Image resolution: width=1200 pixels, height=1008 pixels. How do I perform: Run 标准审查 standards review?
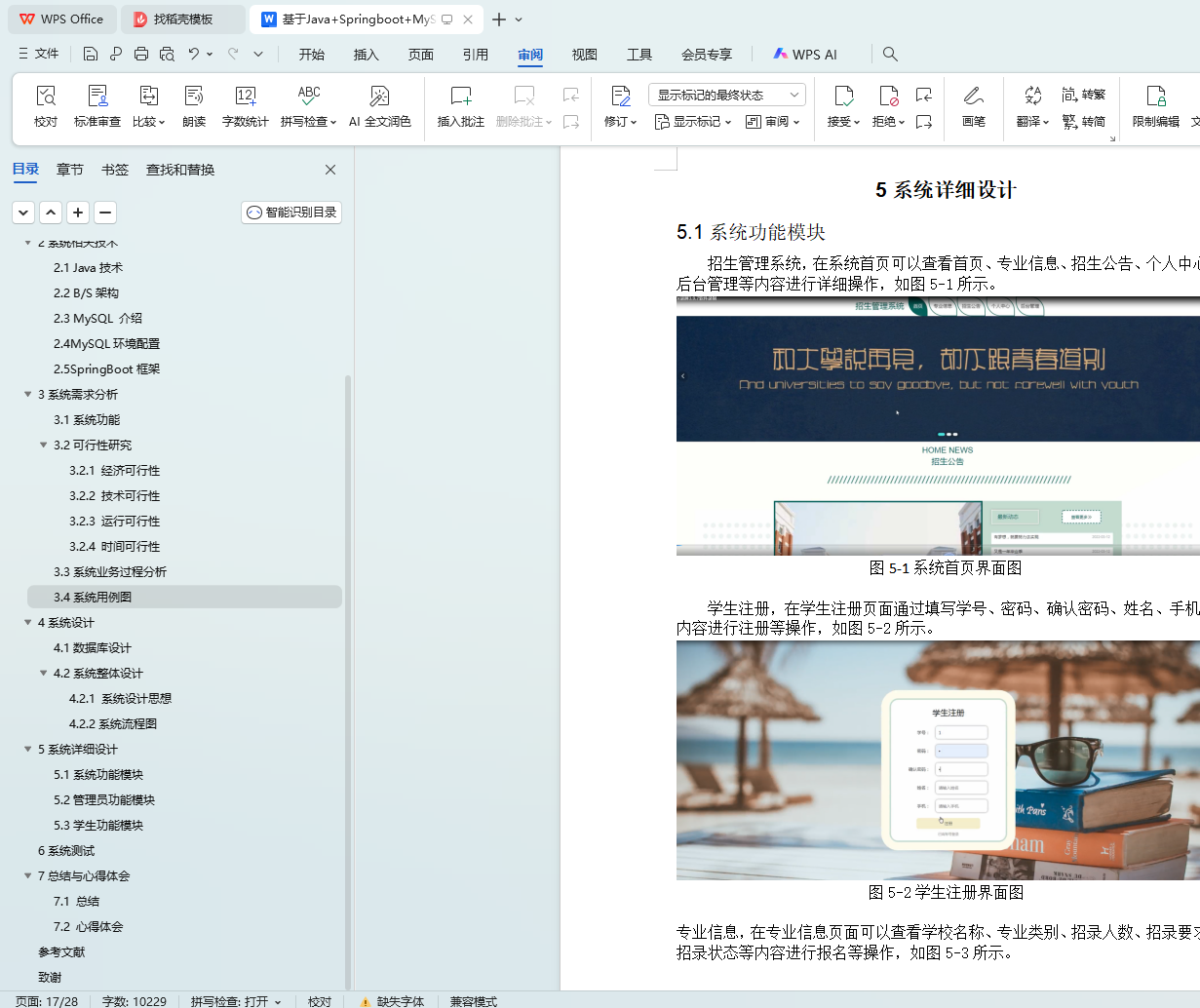click(97, 106)
